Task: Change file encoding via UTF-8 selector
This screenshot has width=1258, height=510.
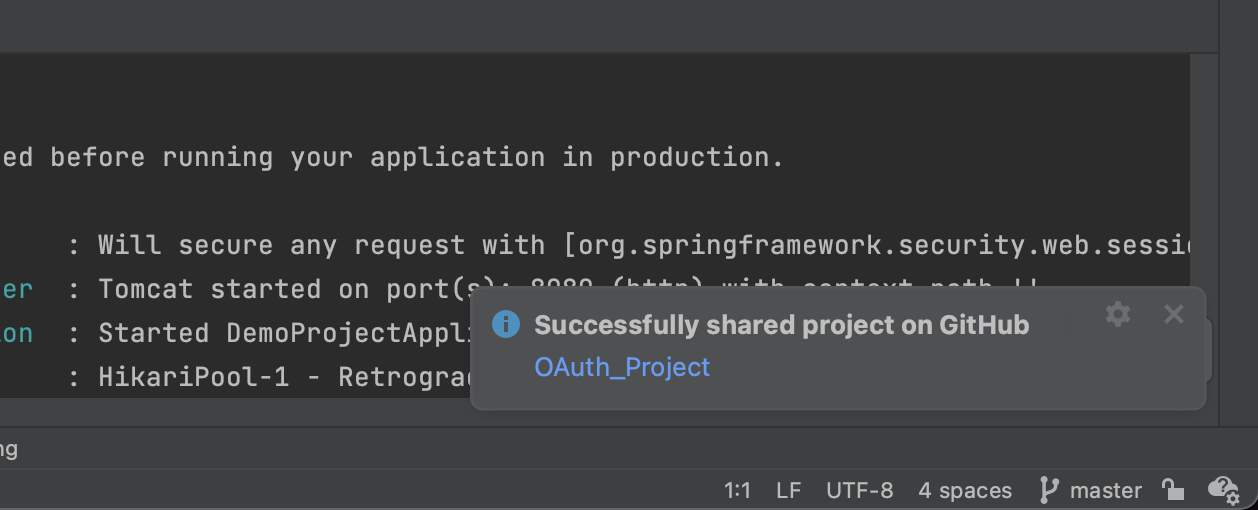Action: coord(860,490)
